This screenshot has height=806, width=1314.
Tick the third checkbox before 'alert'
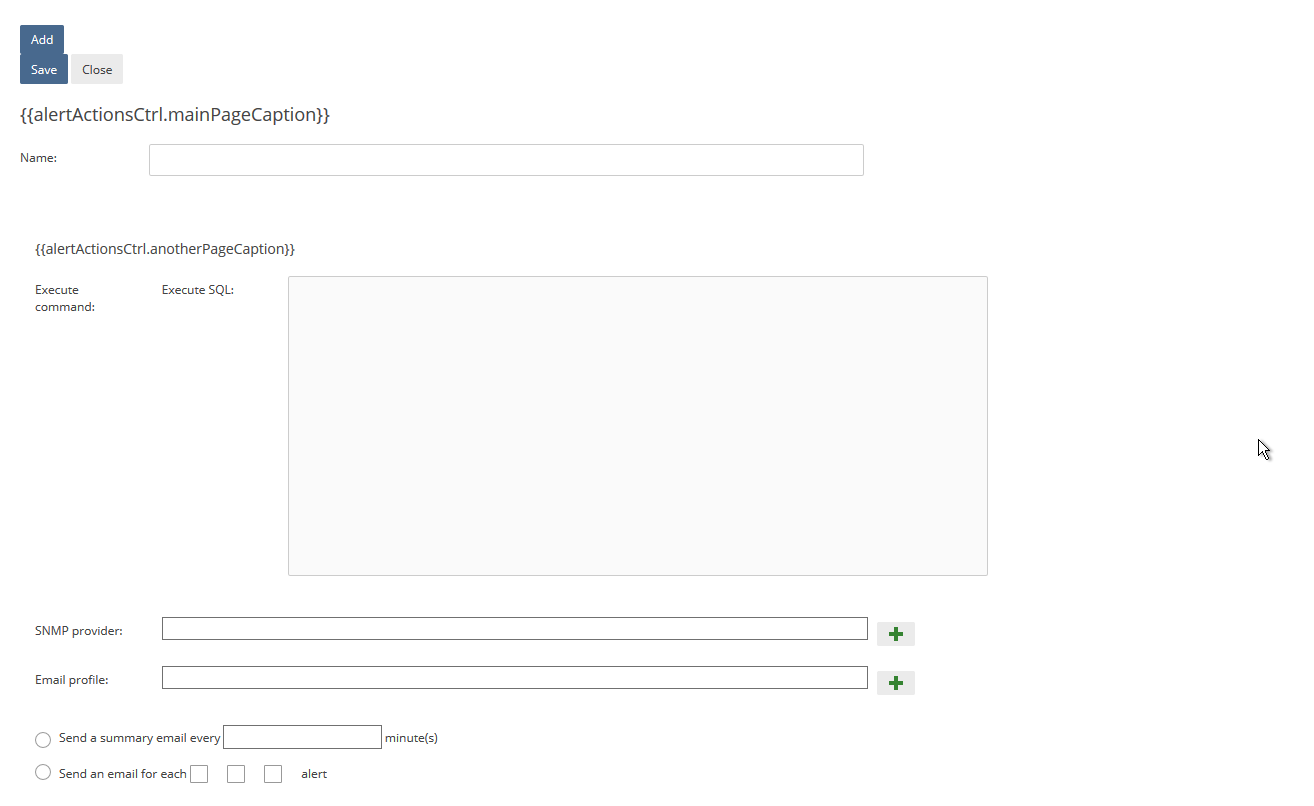point(273,774)
